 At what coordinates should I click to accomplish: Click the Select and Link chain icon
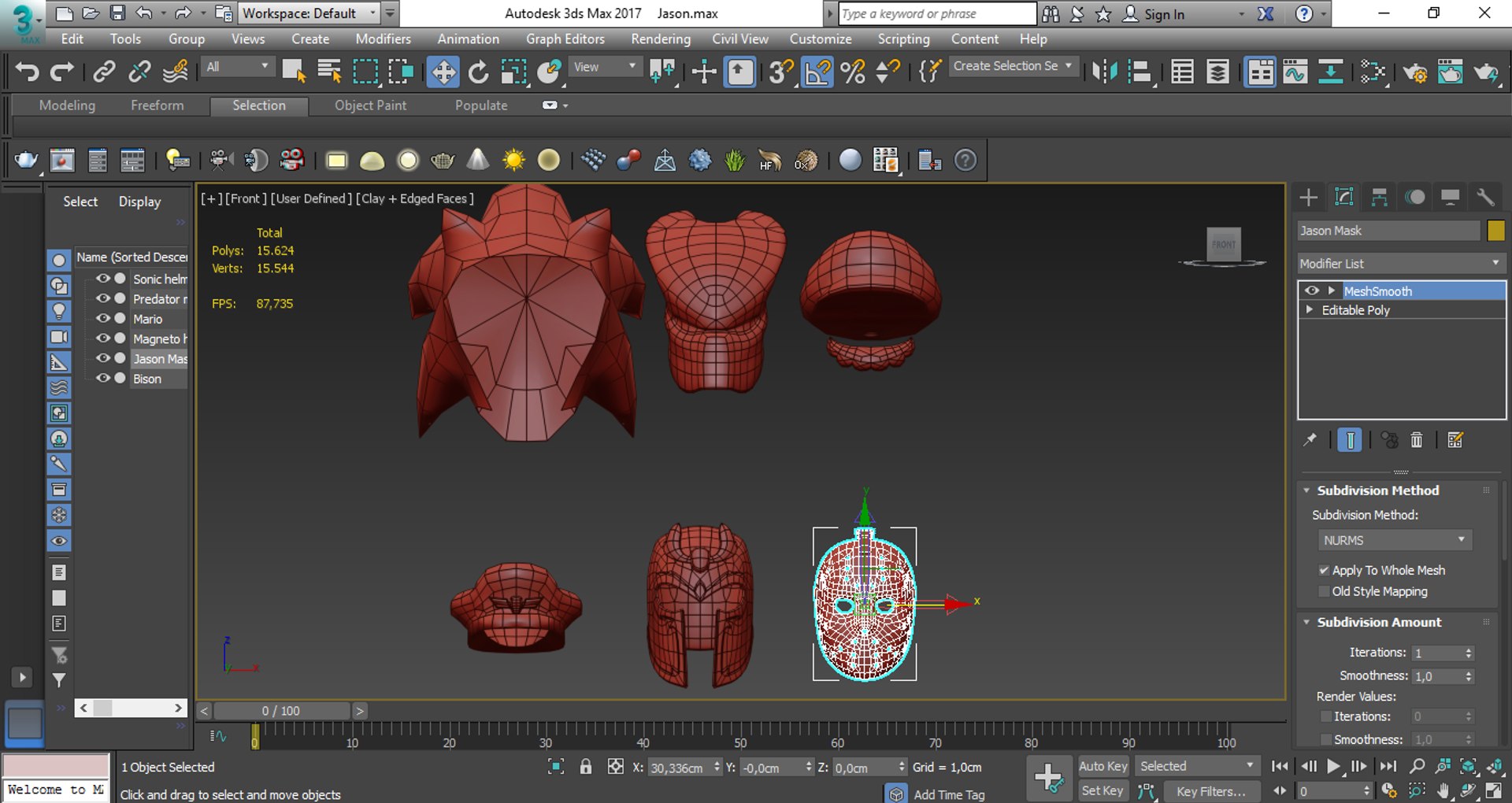(104, 72)
